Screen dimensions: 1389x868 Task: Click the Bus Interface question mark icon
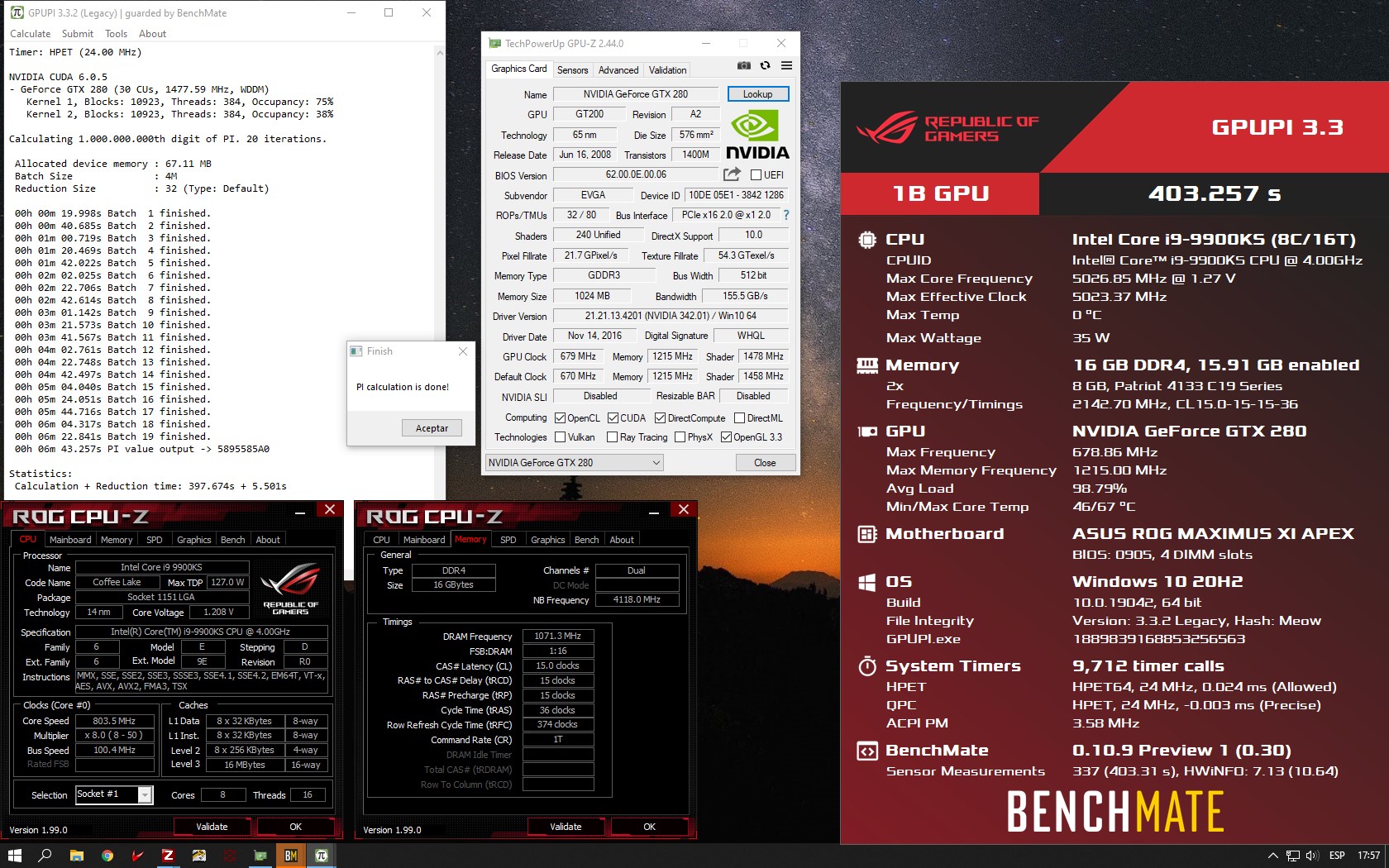click(786, 215)
